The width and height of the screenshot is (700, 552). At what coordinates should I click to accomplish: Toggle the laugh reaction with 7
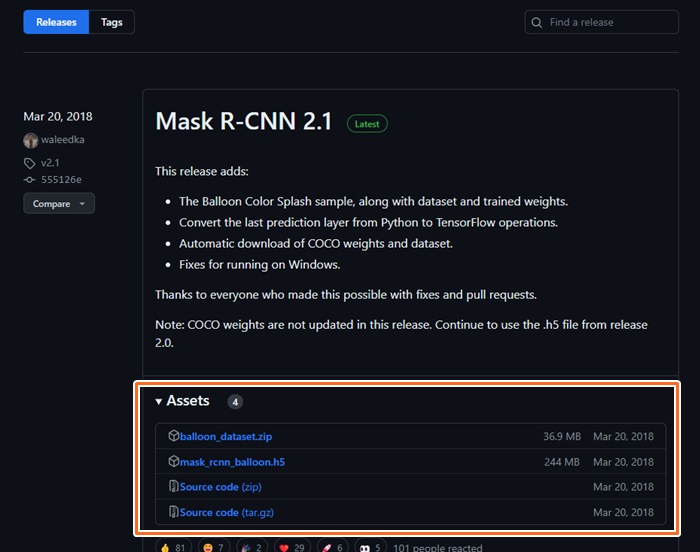pos(212,547)
